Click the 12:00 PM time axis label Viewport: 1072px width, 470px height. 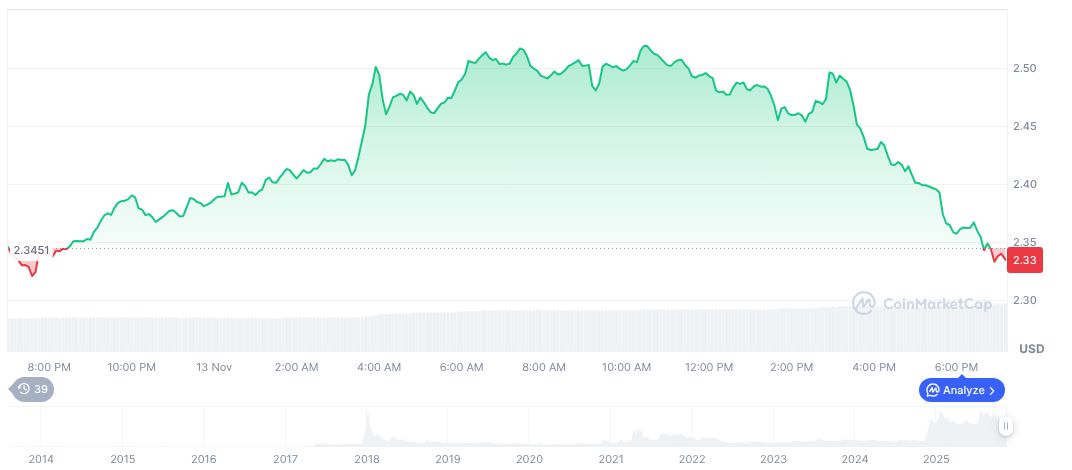(709, 367)
